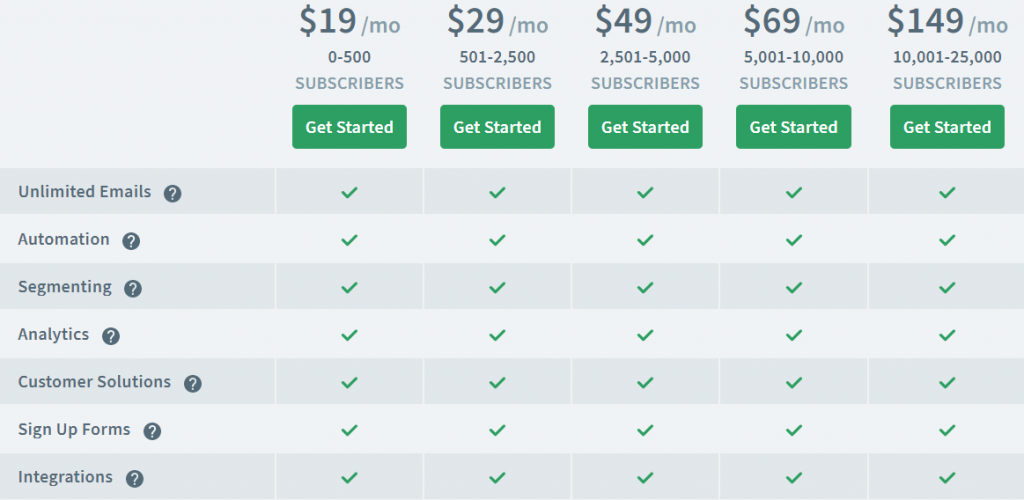Choose Get Started under $29/mo plan

tap(498, 127)
